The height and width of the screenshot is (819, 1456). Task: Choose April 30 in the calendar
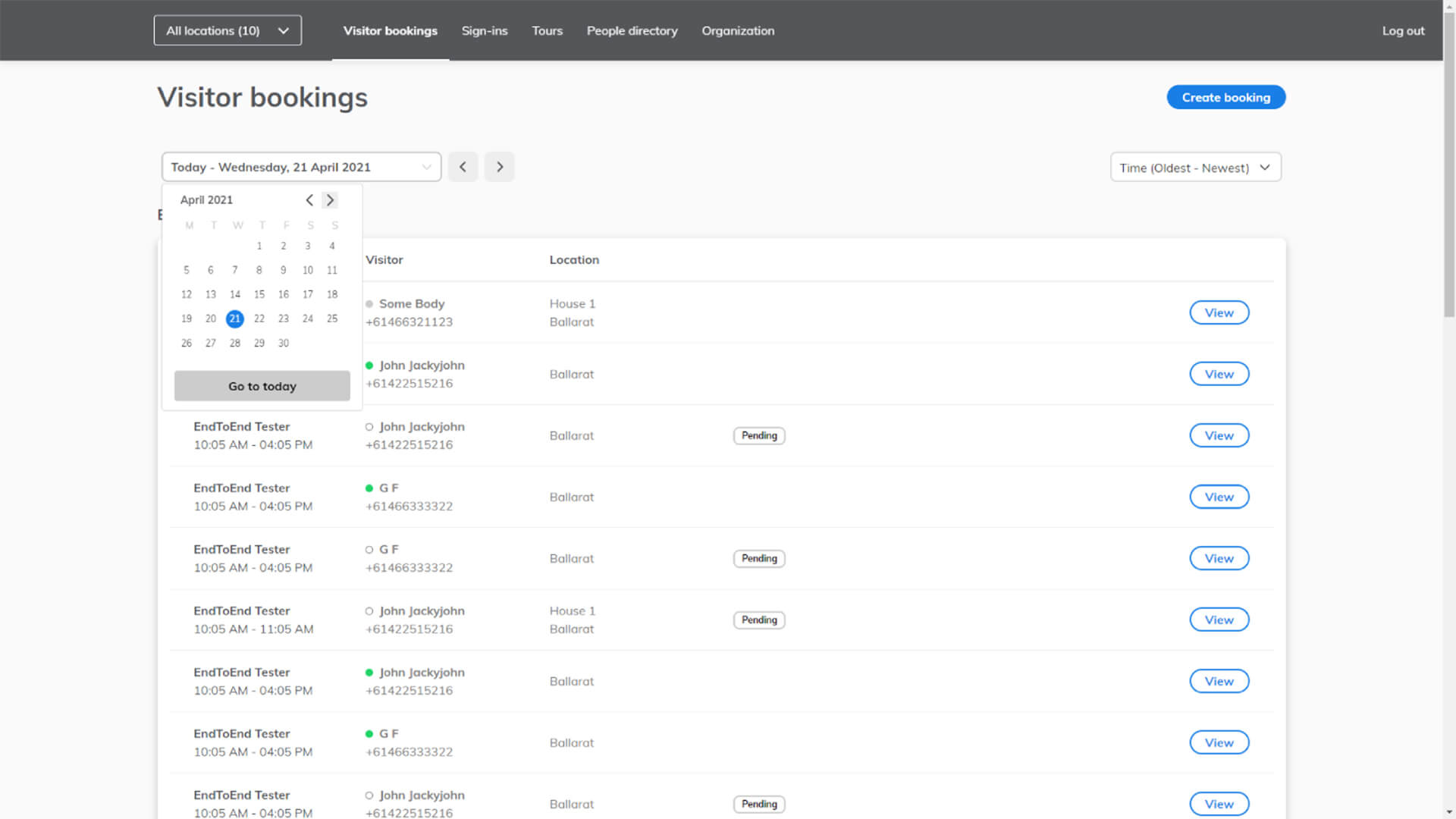pyautogui.click(x=284, y=343)
